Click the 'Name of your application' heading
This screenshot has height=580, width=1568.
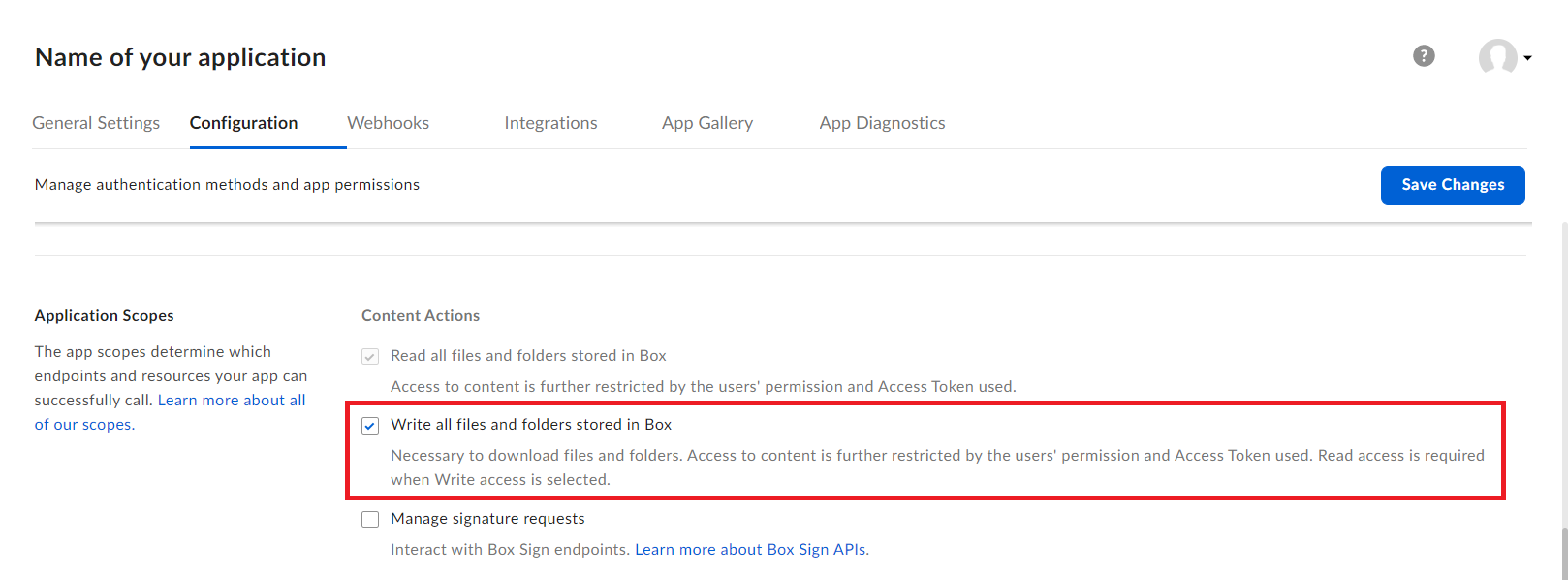[x=180, y=57]
